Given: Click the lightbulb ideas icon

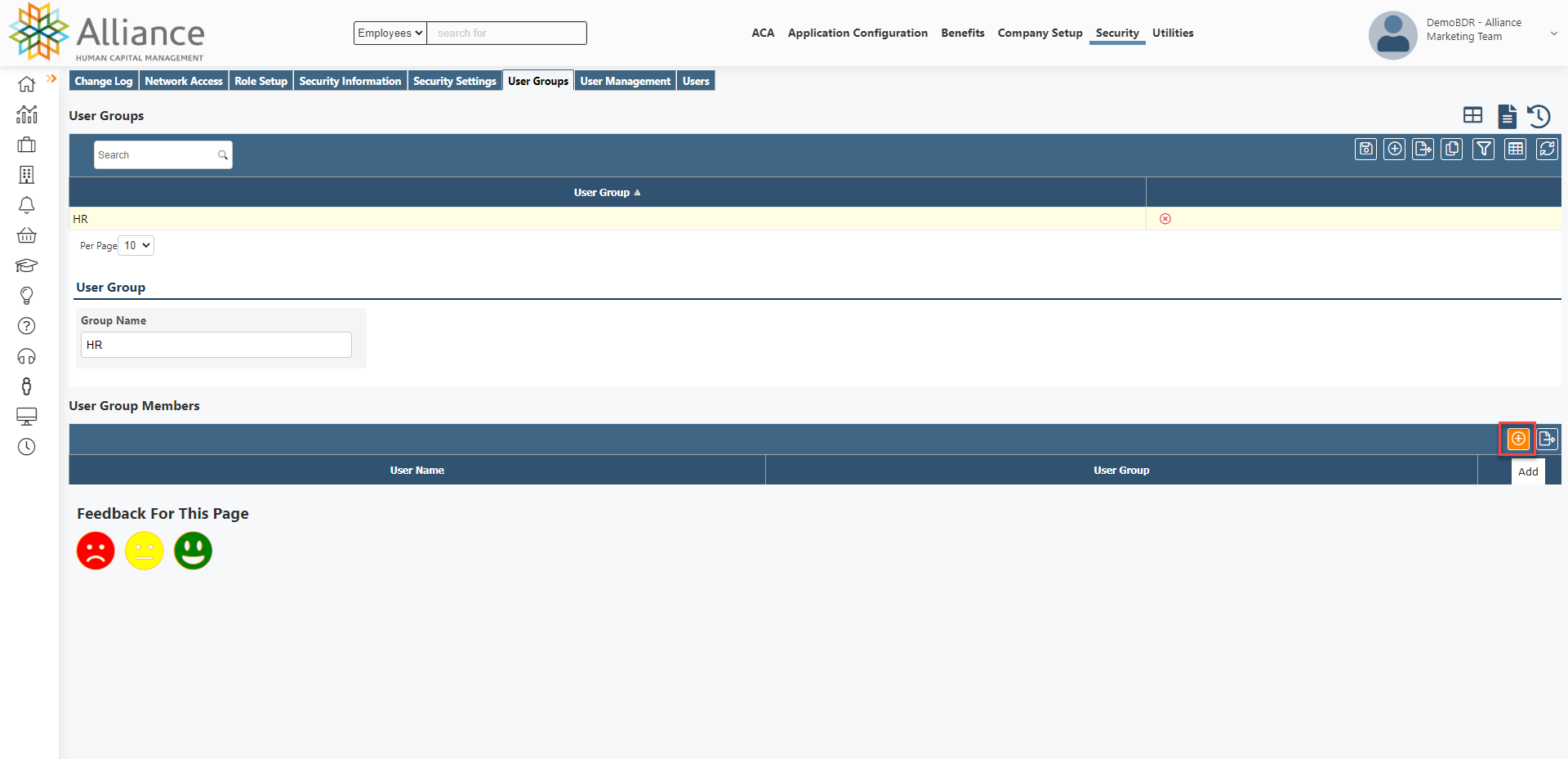Looking at the screenshot, I should click(x=27, y=296).
